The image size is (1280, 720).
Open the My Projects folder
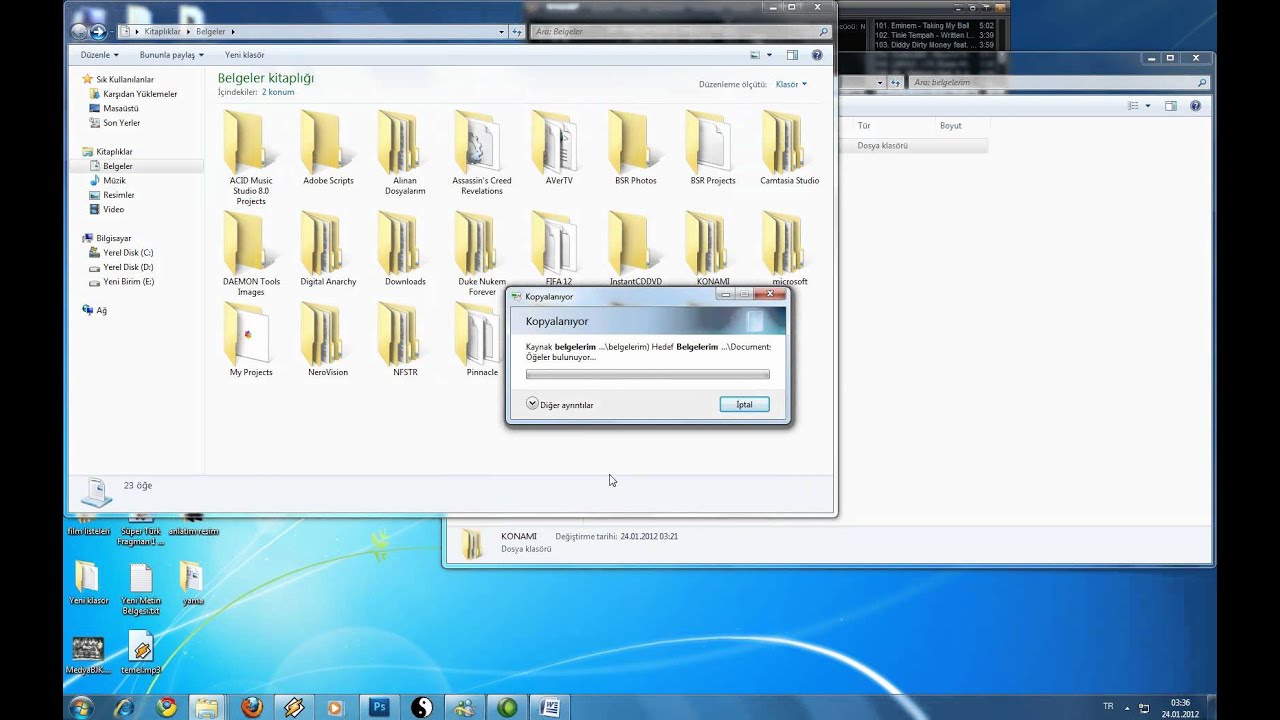(x=251, y=340)
